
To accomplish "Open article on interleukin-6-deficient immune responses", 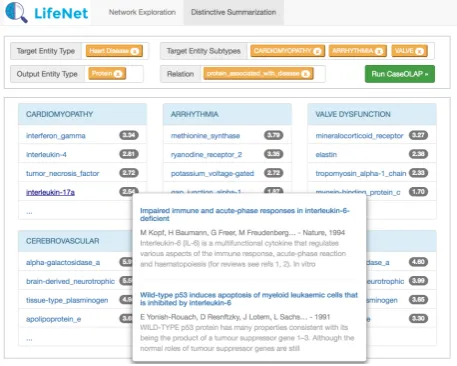I will (x=245, y=215).
